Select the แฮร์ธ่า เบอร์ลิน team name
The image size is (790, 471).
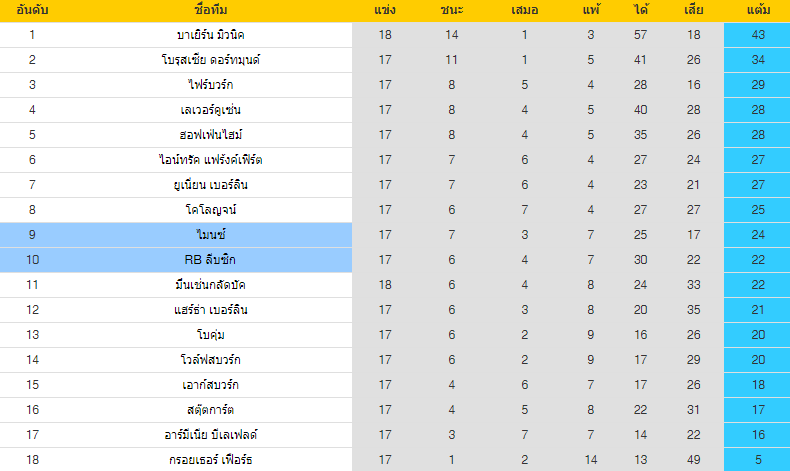click(211, 310)
